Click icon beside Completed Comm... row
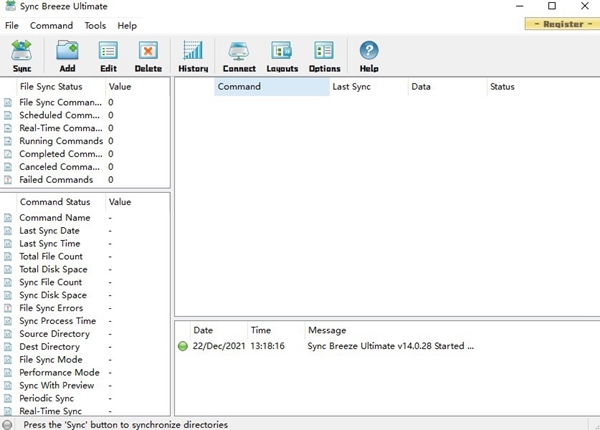The height and width of the screenshot is (430, 600). click(8, 154)
